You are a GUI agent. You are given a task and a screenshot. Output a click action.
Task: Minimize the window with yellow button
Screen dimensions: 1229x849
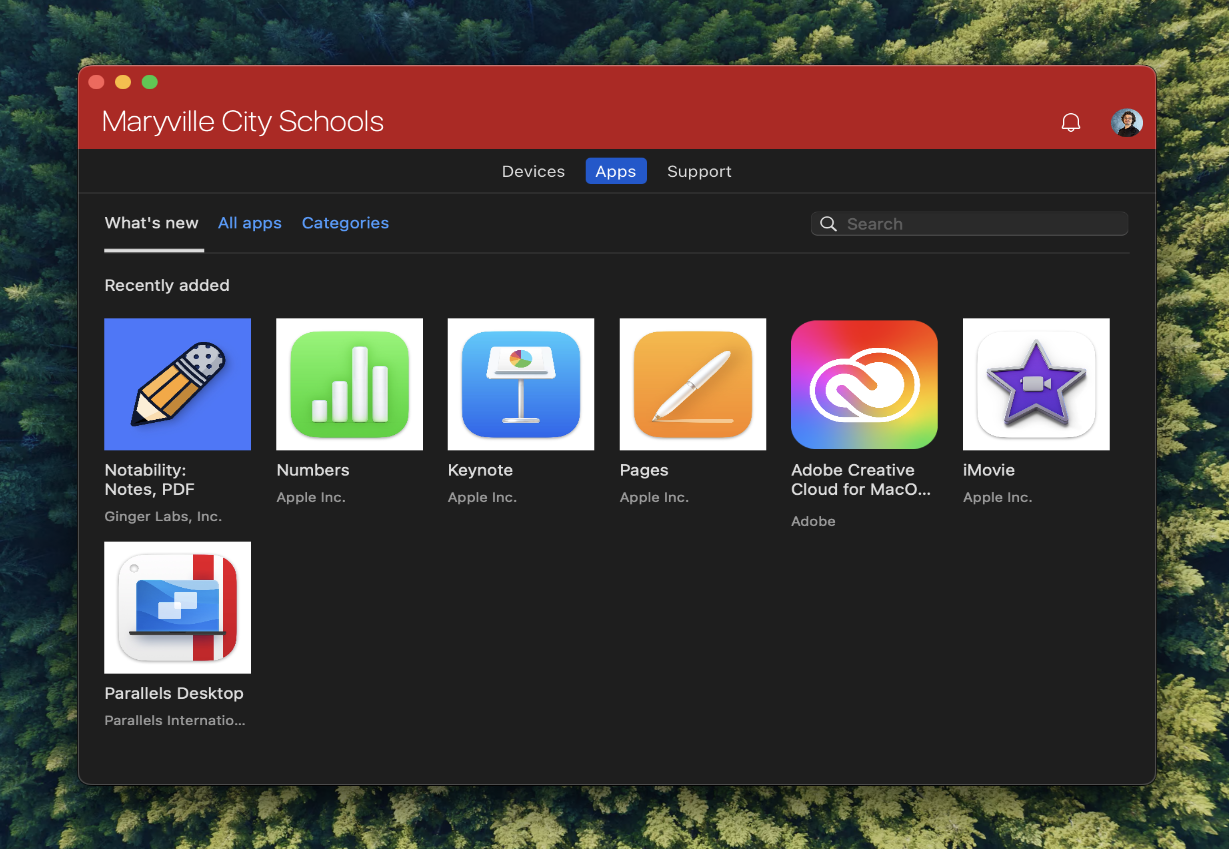pos(123,82)
